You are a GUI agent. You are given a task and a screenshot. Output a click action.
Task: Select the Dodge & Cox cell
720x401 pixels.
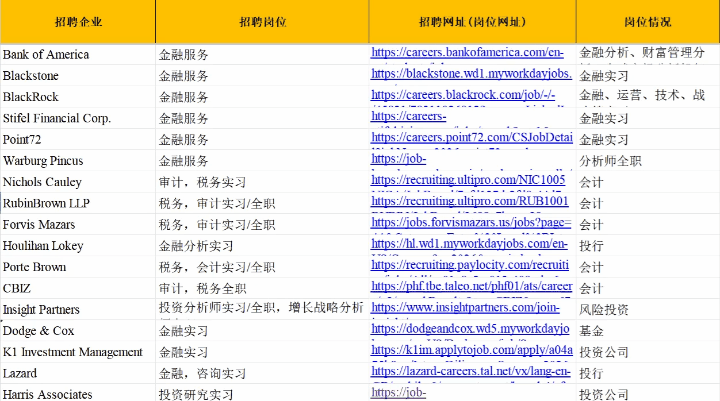click(78, 331)
